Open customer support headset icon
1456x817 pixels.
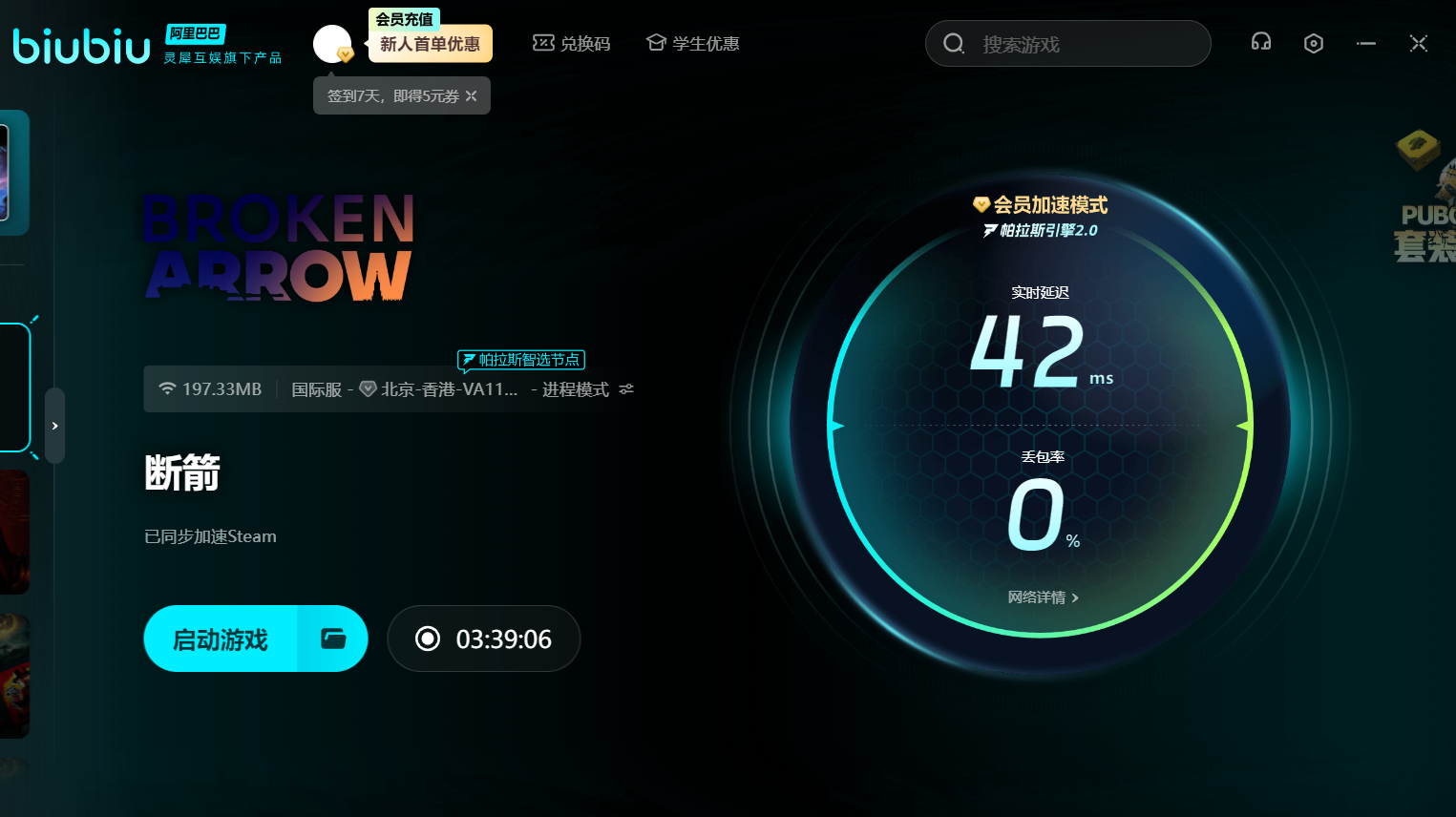1260,42
